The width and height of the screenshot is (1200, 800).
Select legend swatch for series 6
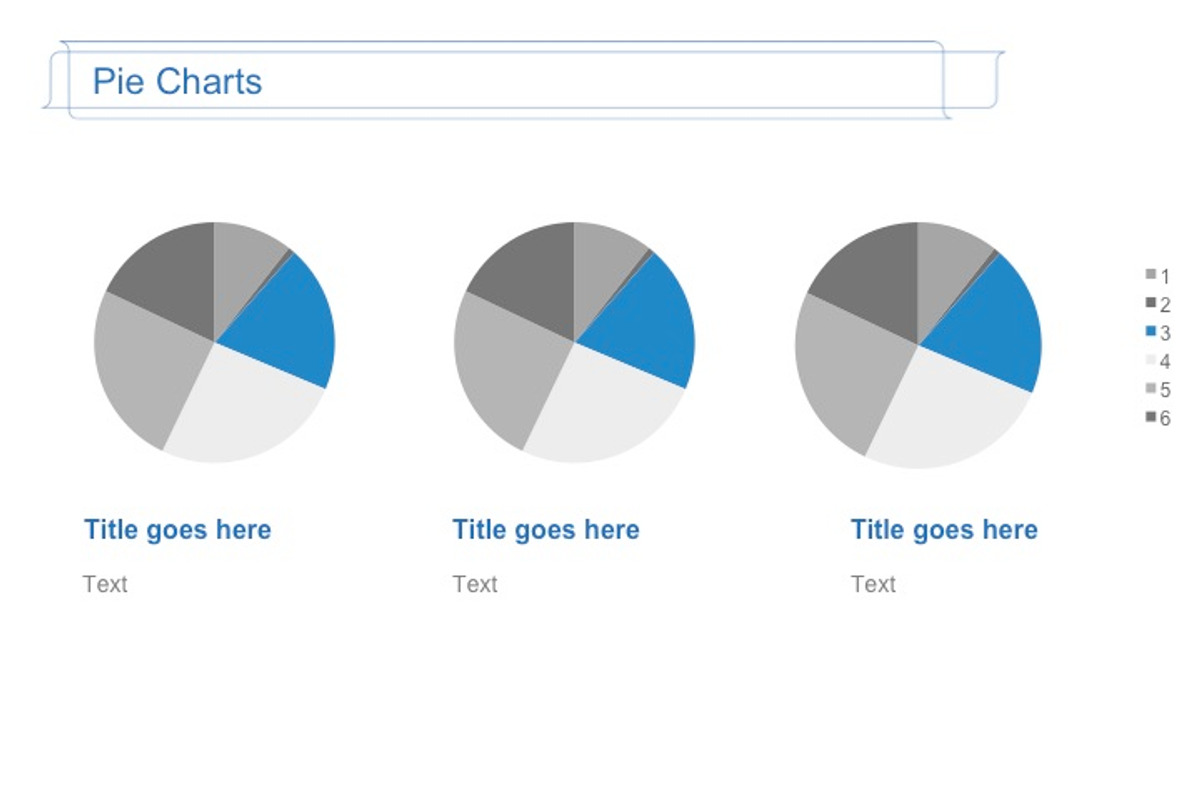(x=1151, y=417)
